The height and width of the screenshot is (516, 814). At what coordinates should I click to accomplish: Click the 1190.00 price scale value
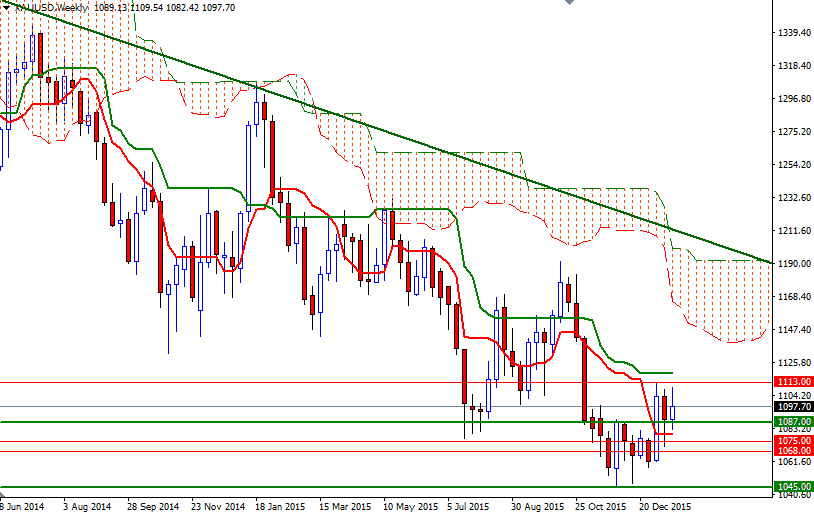point(794,264)
